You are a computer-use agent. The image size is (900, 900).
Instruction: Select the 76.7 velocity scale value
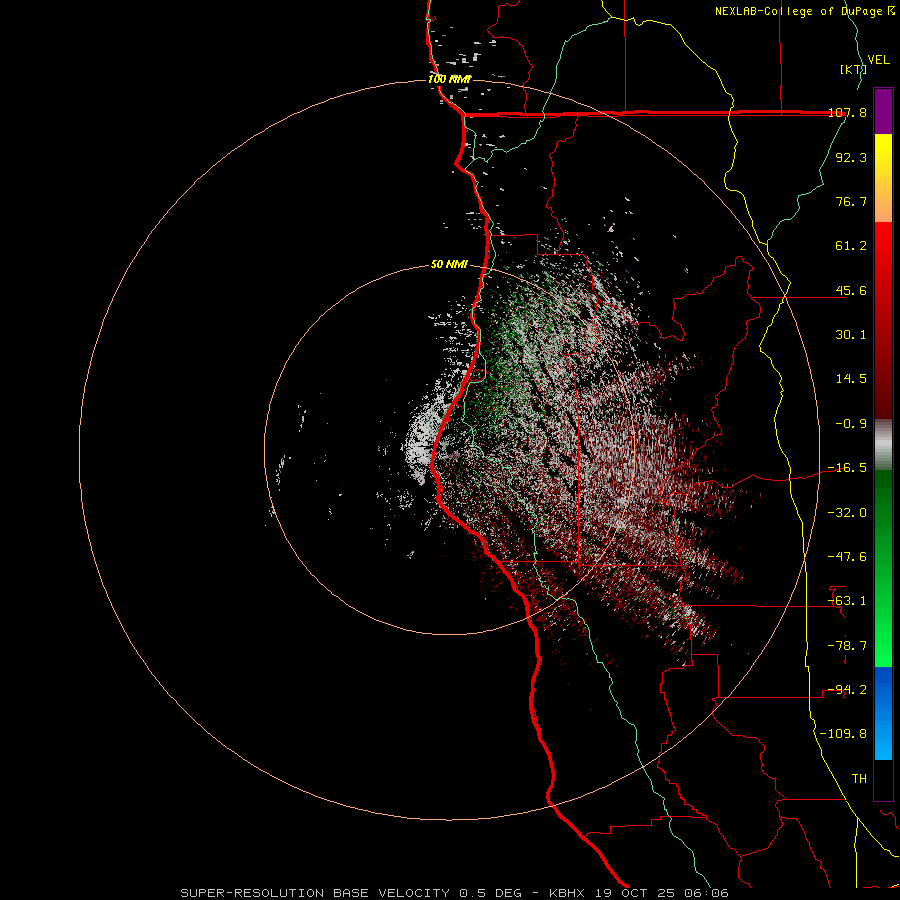pyautogui.click(x=851, y=201)
